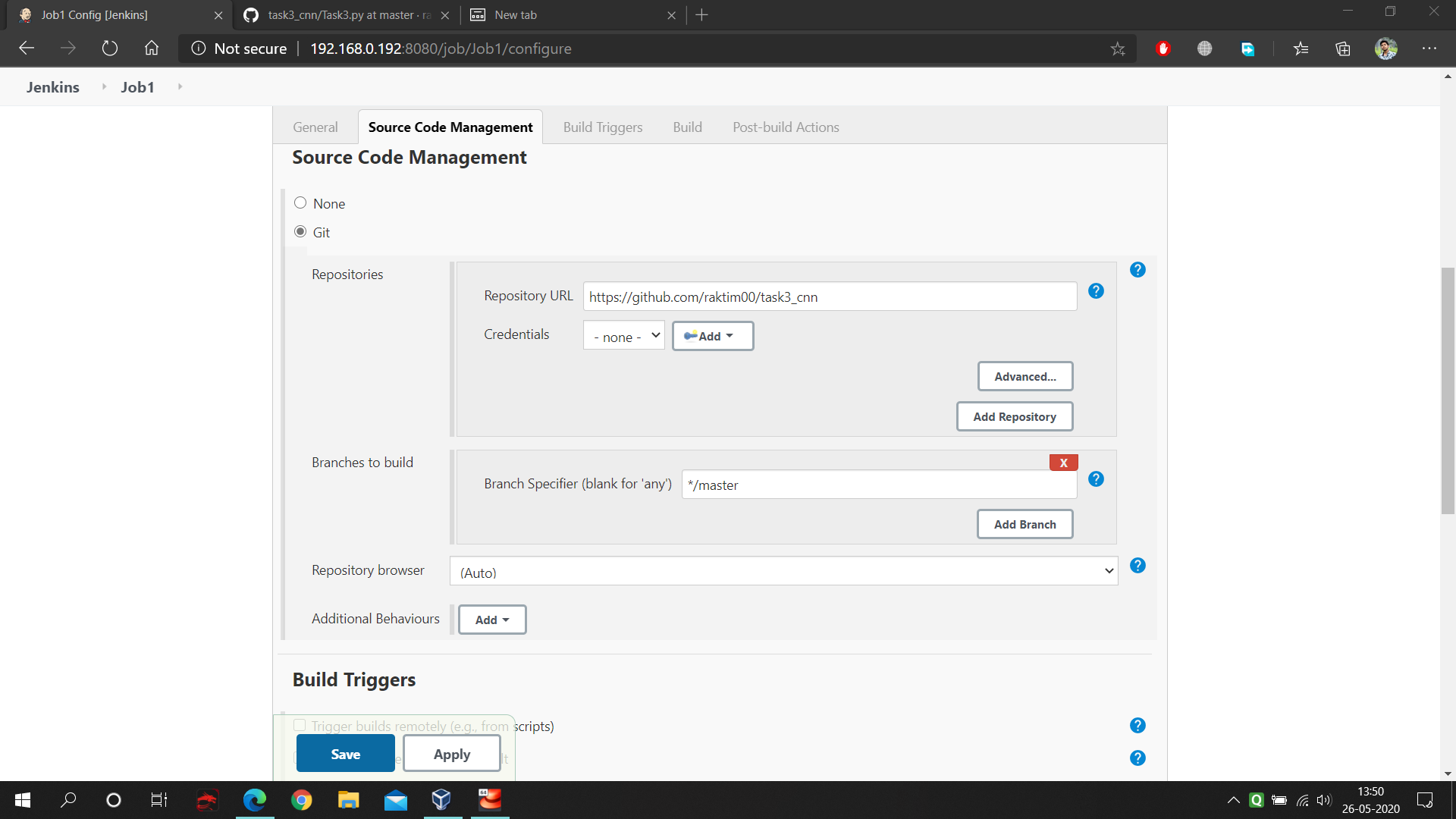The height and width of the screenshot is (819, 1456).
Task: Click help icon for Repository browser
Action: [1137, 566]
